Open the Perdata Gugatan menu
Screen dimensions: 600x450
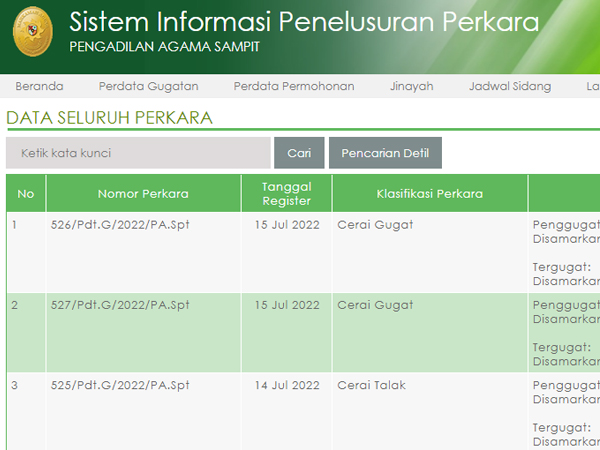click(x=148, y=86)
